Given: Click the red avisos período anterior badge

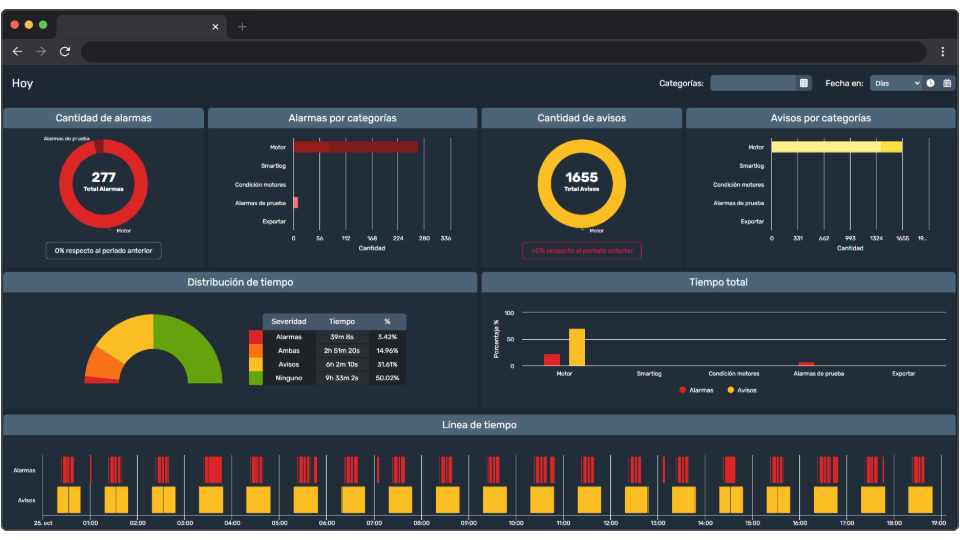Looking at the screenshot, I should [x=582, y=251].
